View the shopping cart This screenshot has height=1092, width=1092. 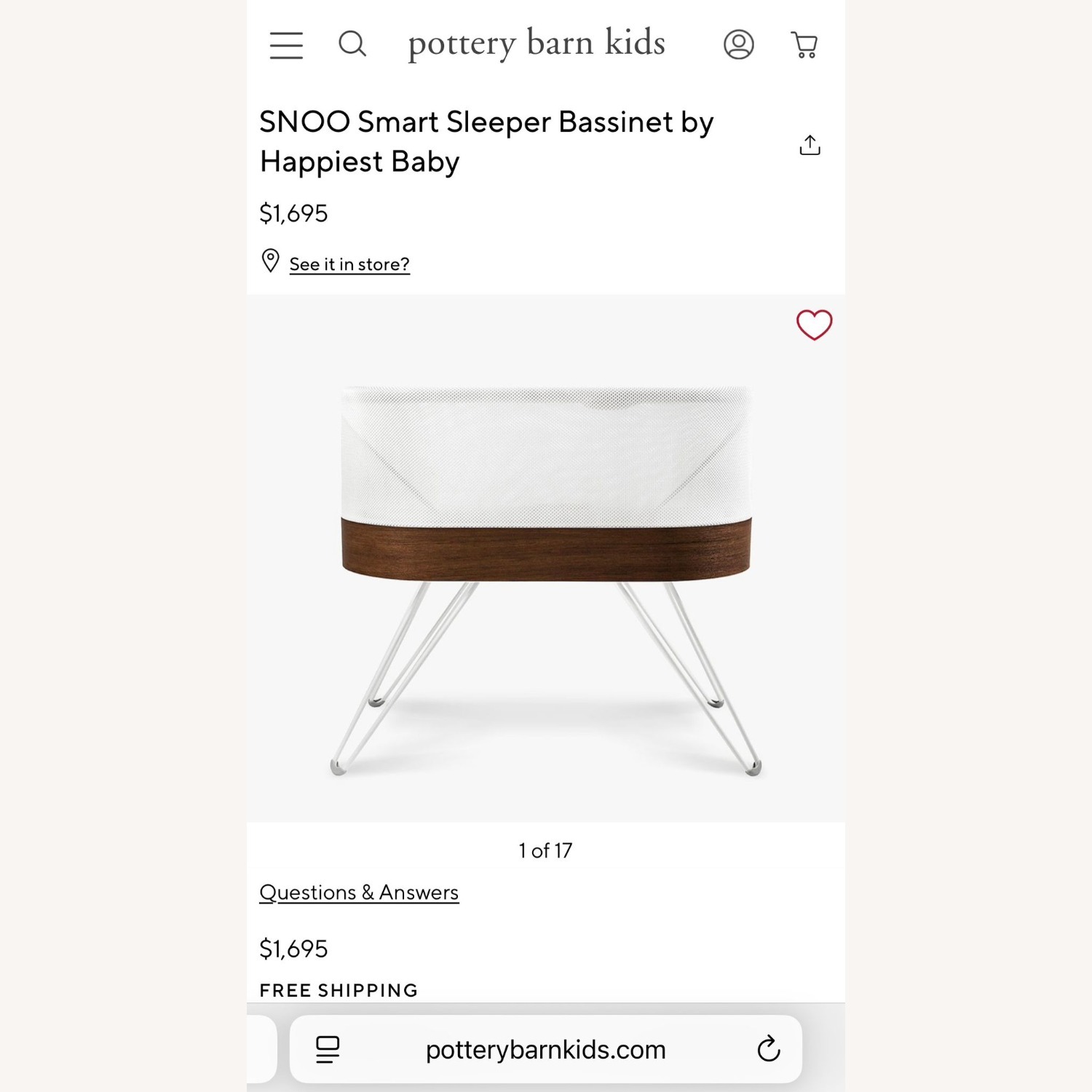tap(804, 44)
